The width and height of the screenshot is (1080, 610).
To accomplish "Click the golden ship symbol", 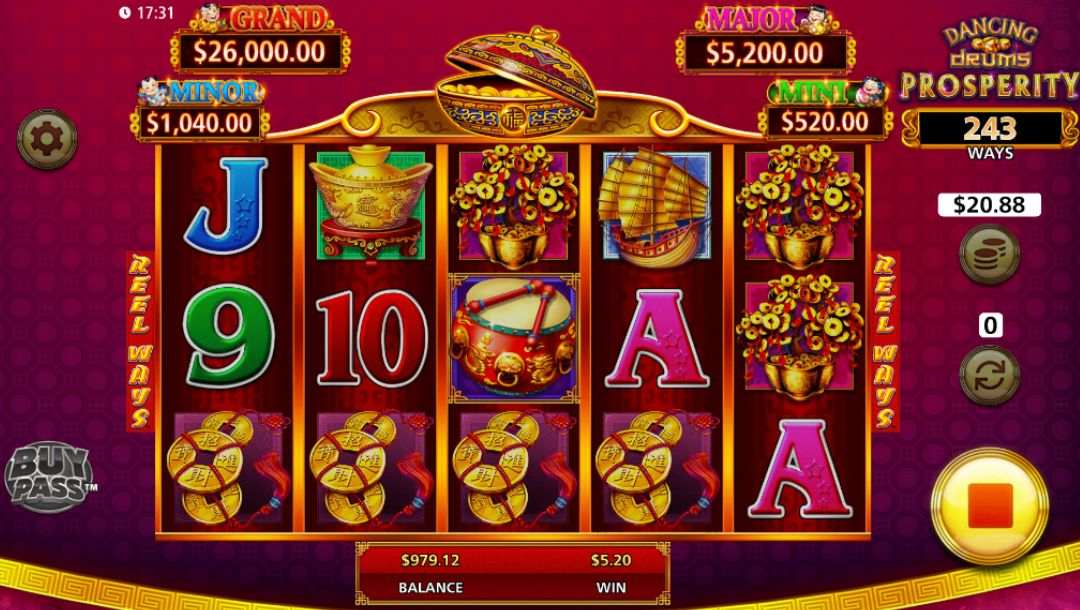I will click(656, 207).
